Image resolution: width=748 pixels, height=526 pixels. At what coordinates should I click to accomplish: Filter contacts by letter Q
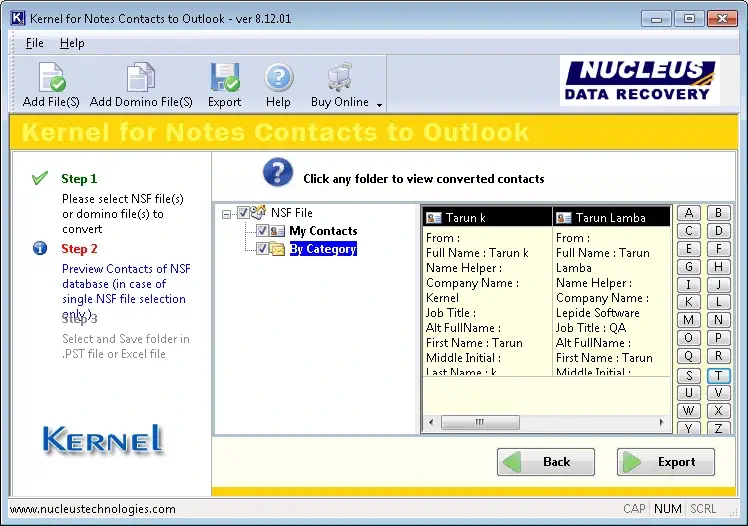click(689, 356)
